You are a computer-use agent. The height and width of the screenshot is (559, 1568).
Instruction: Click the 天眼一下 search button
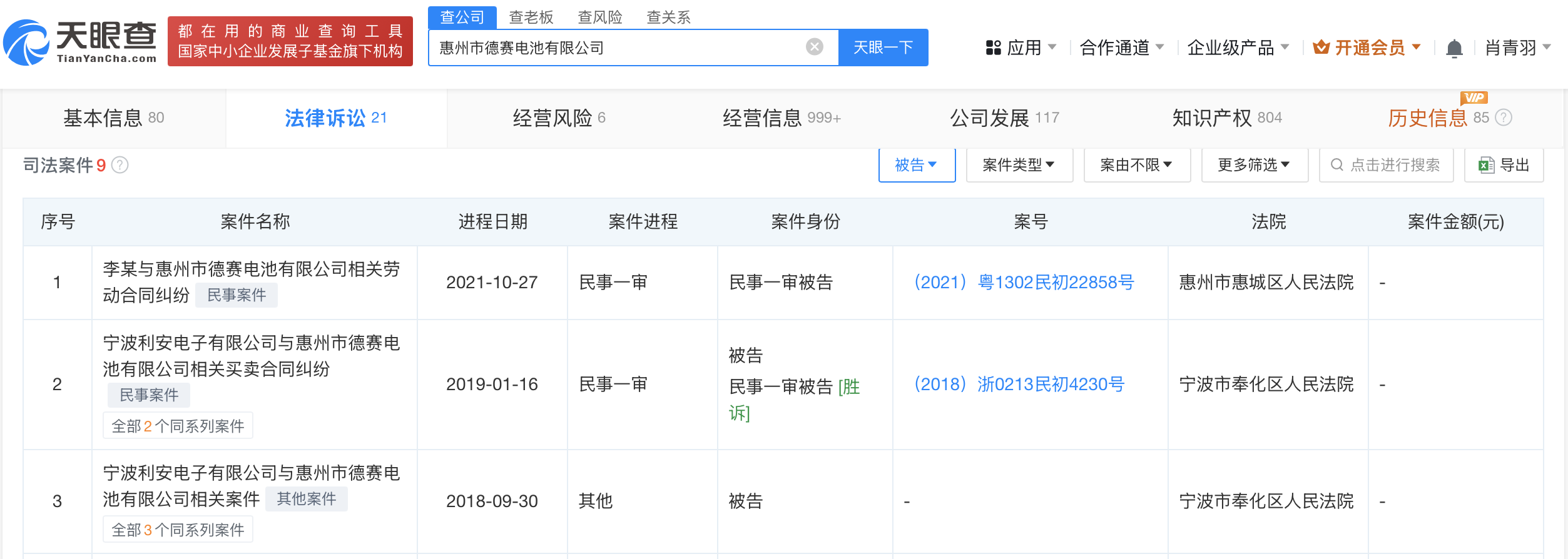coord(883,48)
